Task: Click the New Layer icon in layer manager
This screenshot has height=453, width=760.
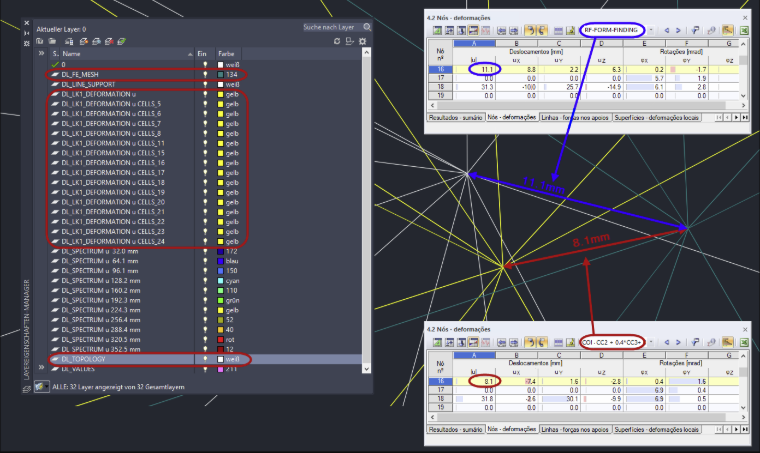Action: (83, 42)
